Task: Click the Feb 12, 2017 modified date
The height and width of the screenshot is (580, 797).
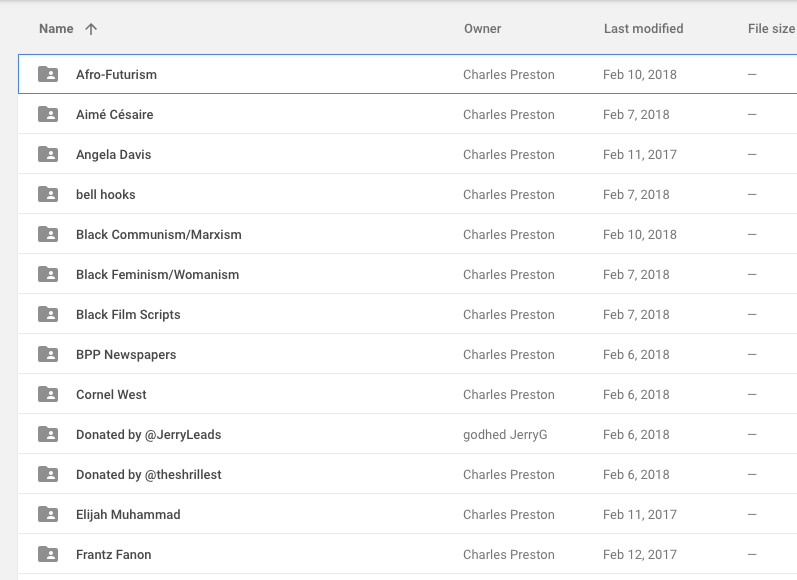Action: (640, 554)
